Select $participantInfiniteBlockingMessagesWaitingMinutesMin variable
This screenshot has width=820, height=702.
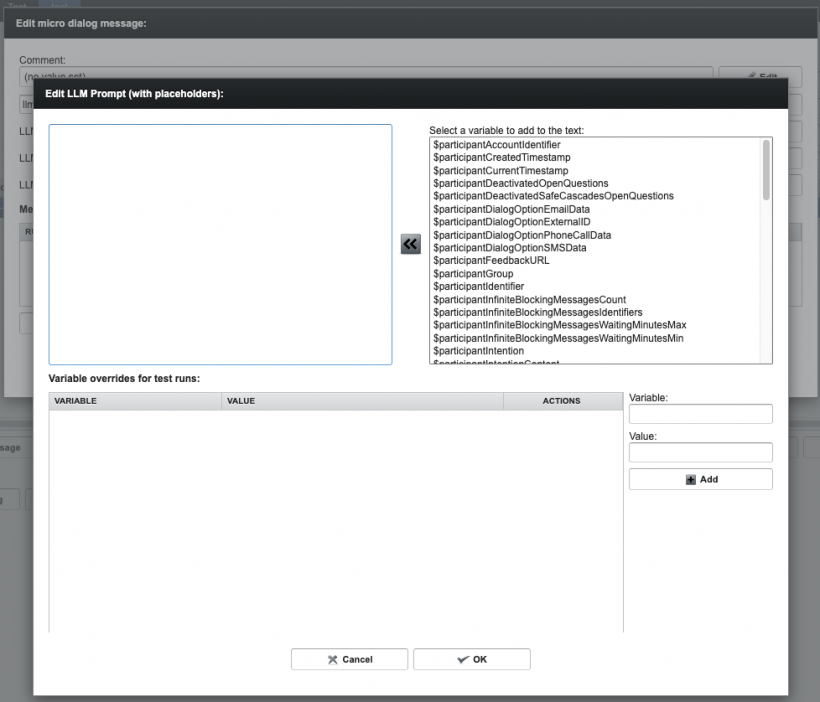click(x=558, y=338)
